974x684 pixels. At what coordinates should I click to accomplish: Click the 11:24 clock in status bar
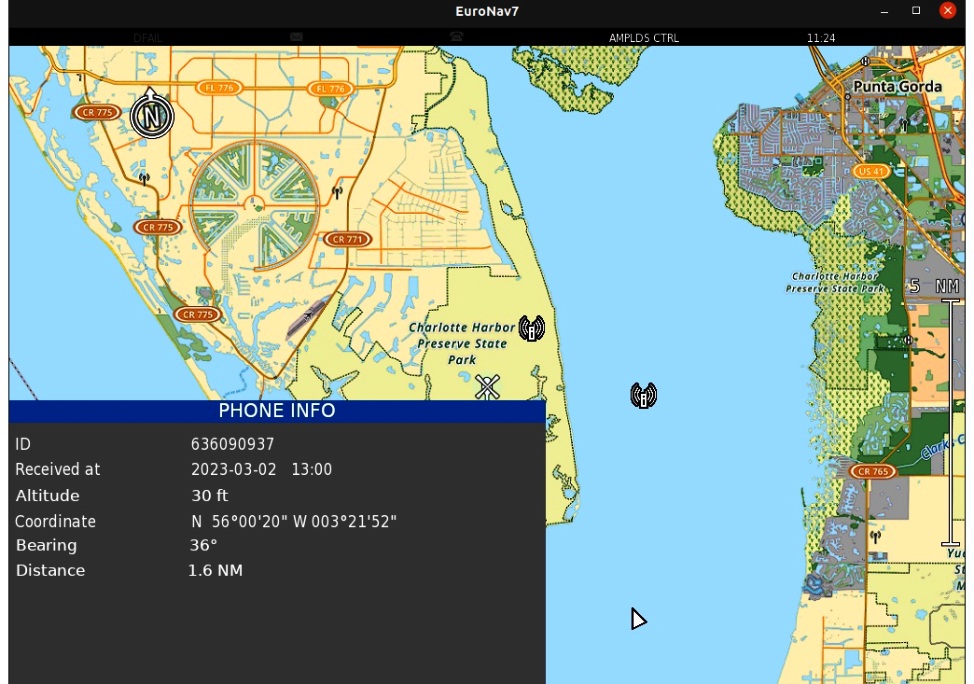click(x=820, y=38)
